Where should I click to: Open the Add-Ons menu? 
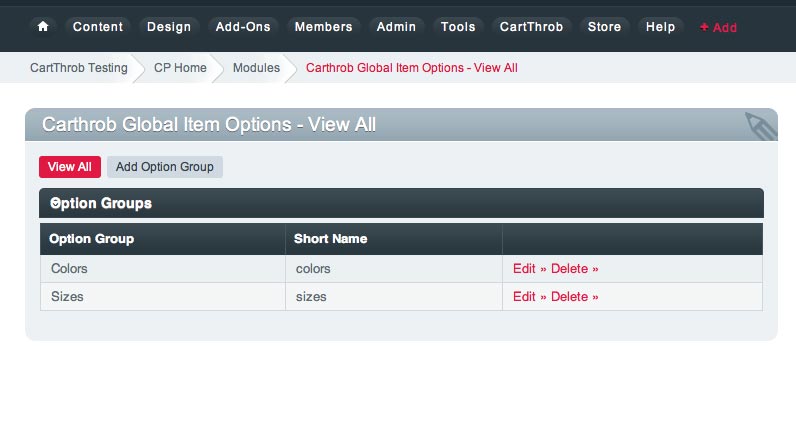click(x=243, y=26)
